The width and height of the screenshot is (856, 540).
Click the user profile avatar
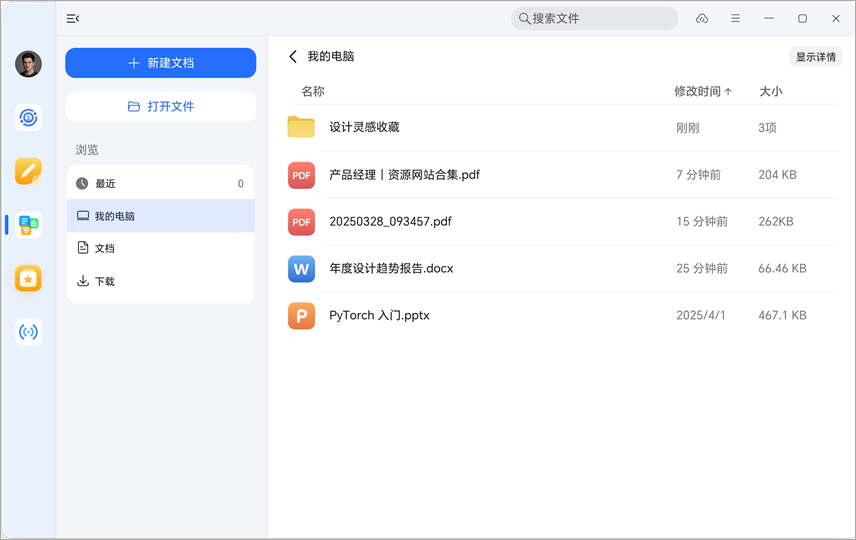28,64
